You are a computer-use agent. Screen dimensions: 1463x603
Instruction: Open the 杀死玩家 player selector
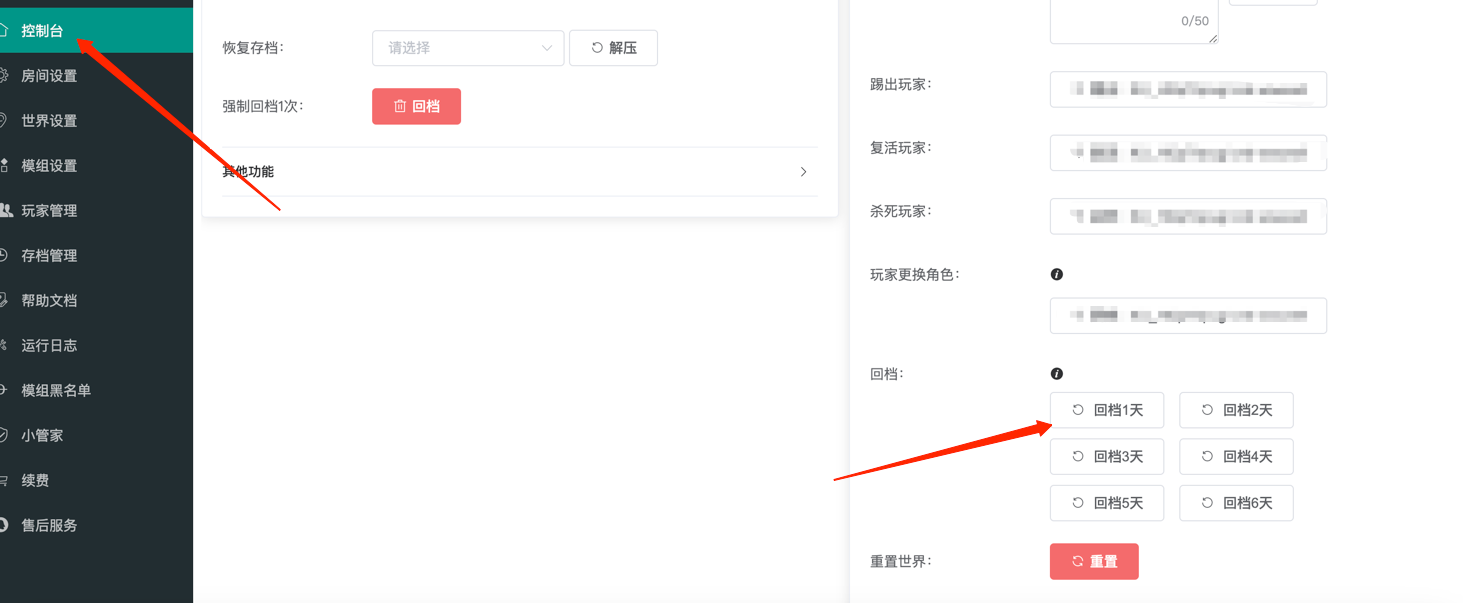(1187, 216)
